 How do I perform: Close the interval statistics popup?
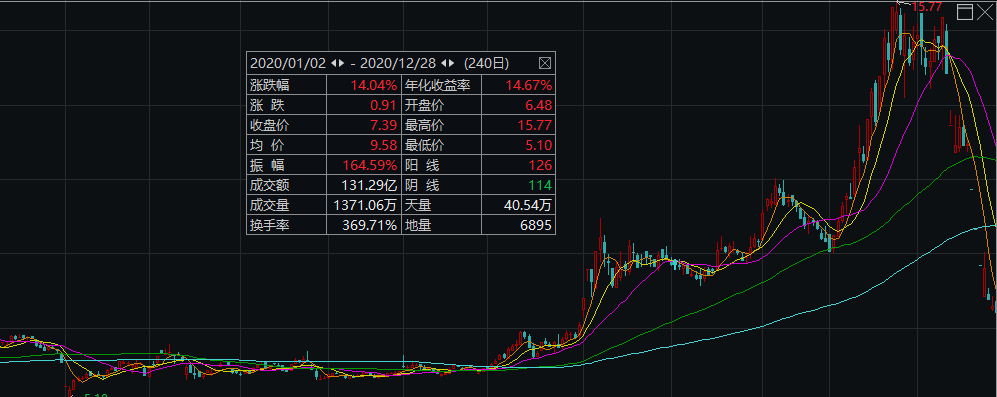pyautogui.click(x=544, y=63)
